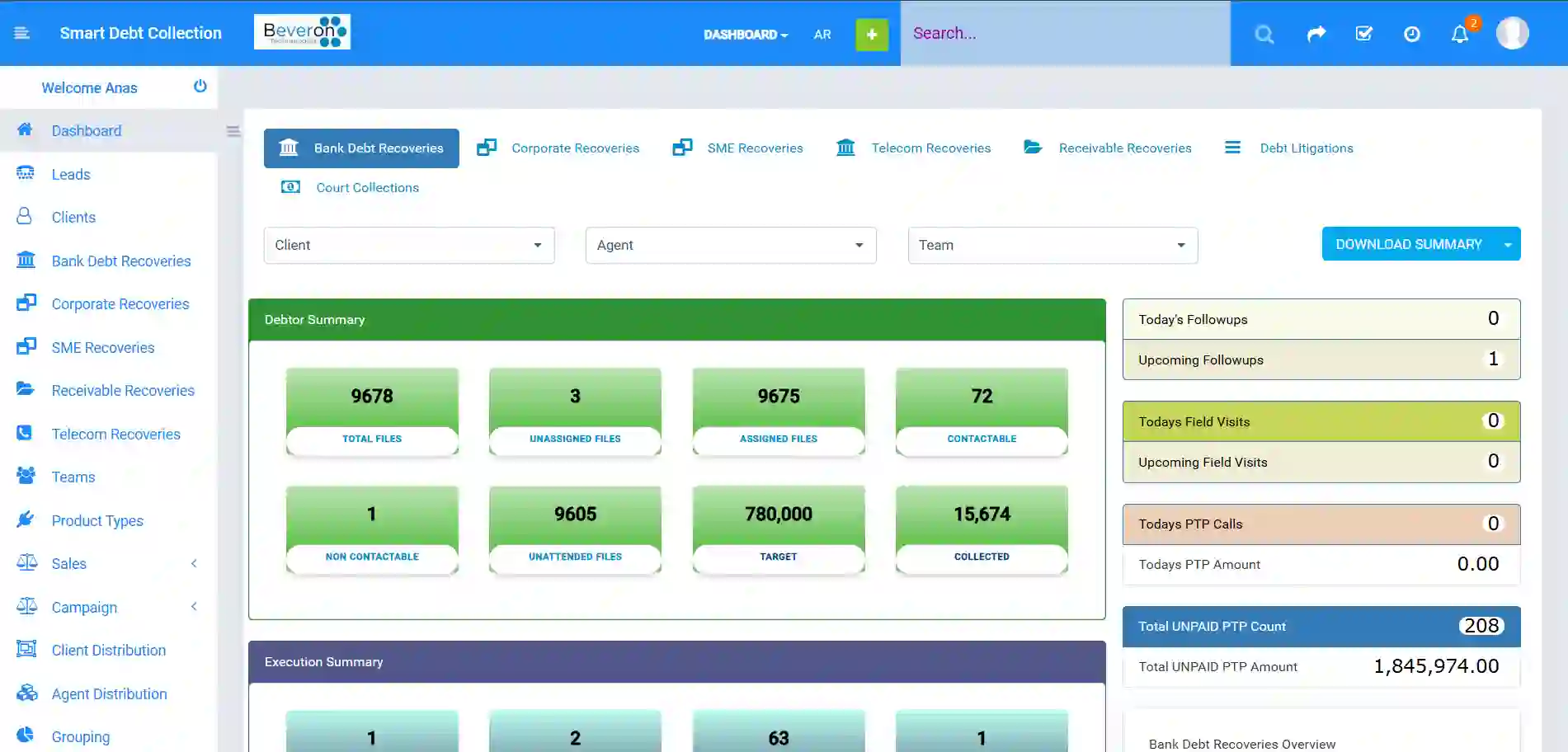Expand the Team dropdown filter
Viewport: 1568px width, 752px height.
[1052, 245]
